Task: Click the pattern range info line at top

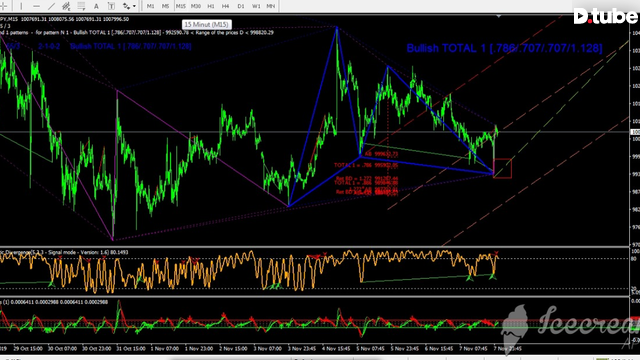Action: (x=137, y=32)
